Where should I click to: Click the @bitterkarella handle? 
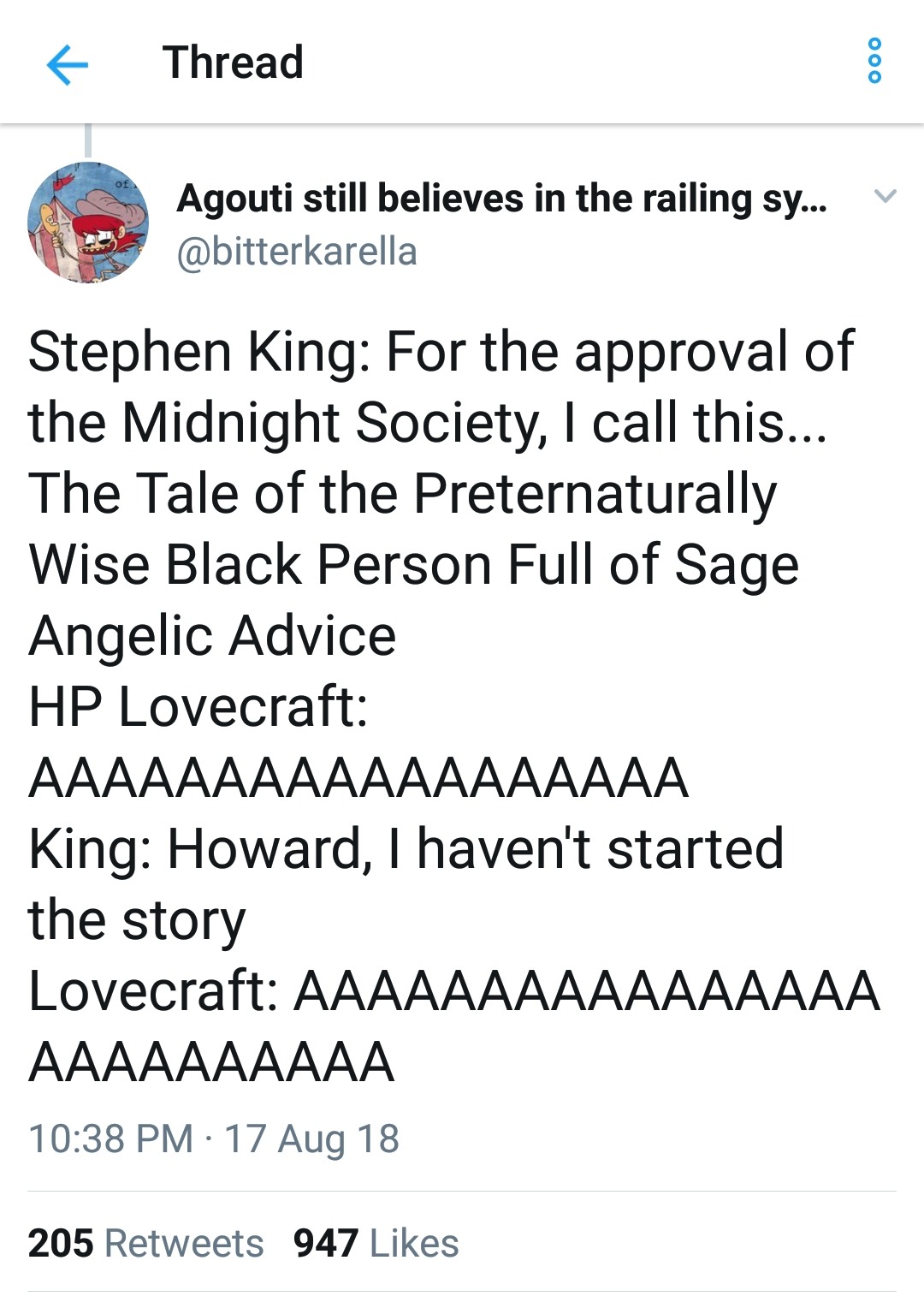coord(297,253)
